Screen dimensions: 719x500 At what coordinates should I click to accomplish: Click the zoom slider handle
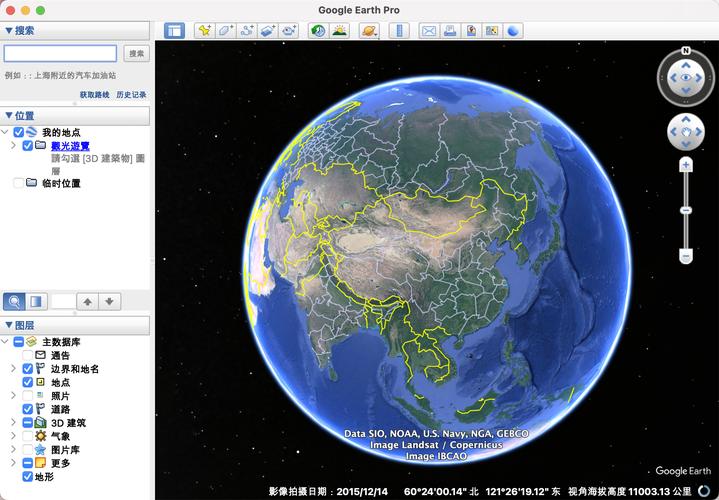coord(686,210)
